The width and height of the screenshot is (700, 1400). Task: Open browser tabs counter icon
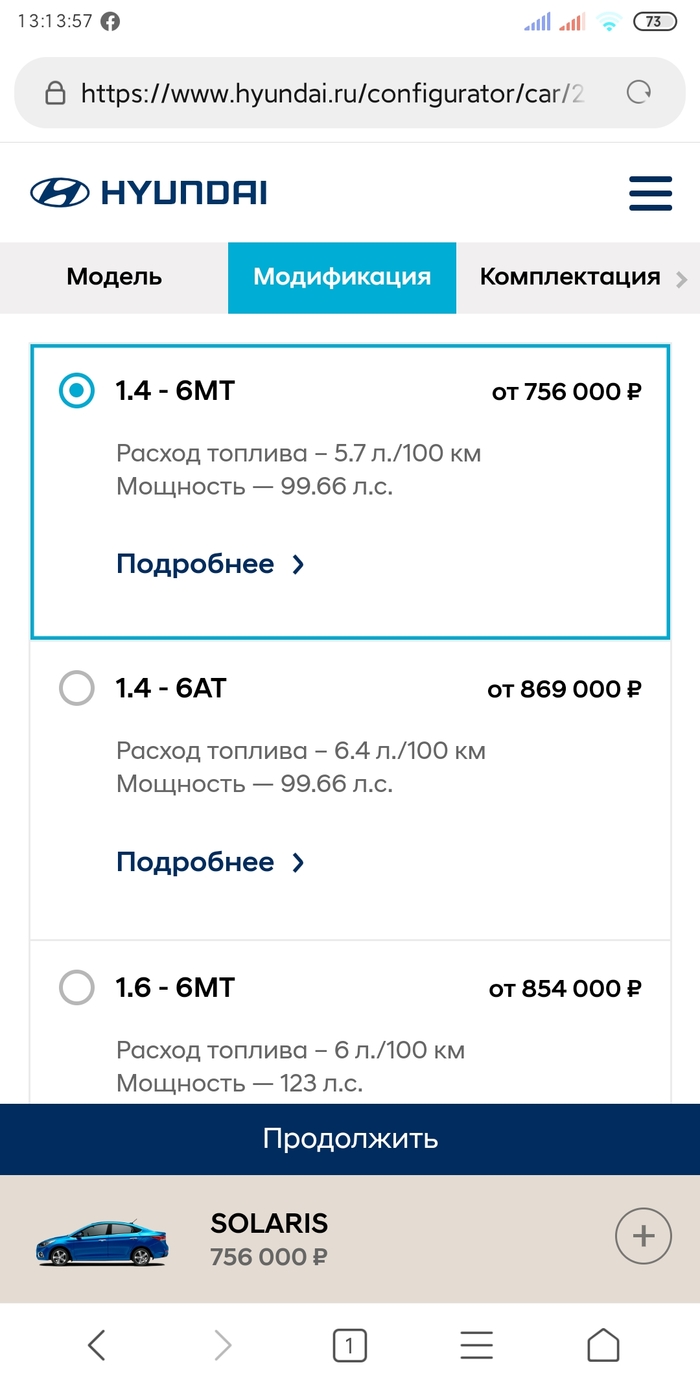point(349,1346)
